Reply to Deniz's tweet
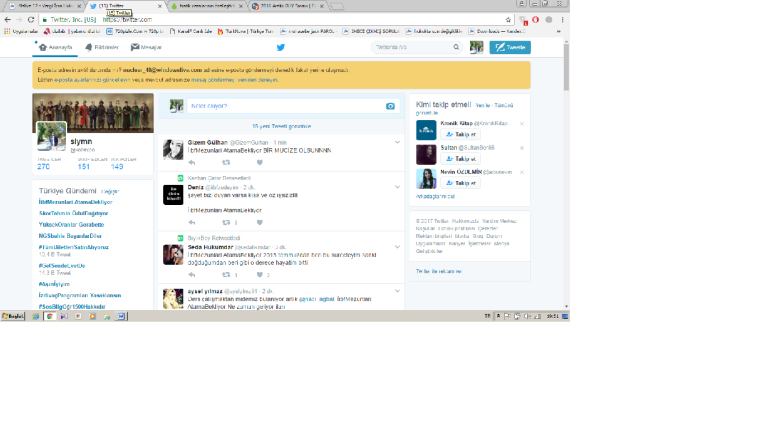 (x=192, y=223)
